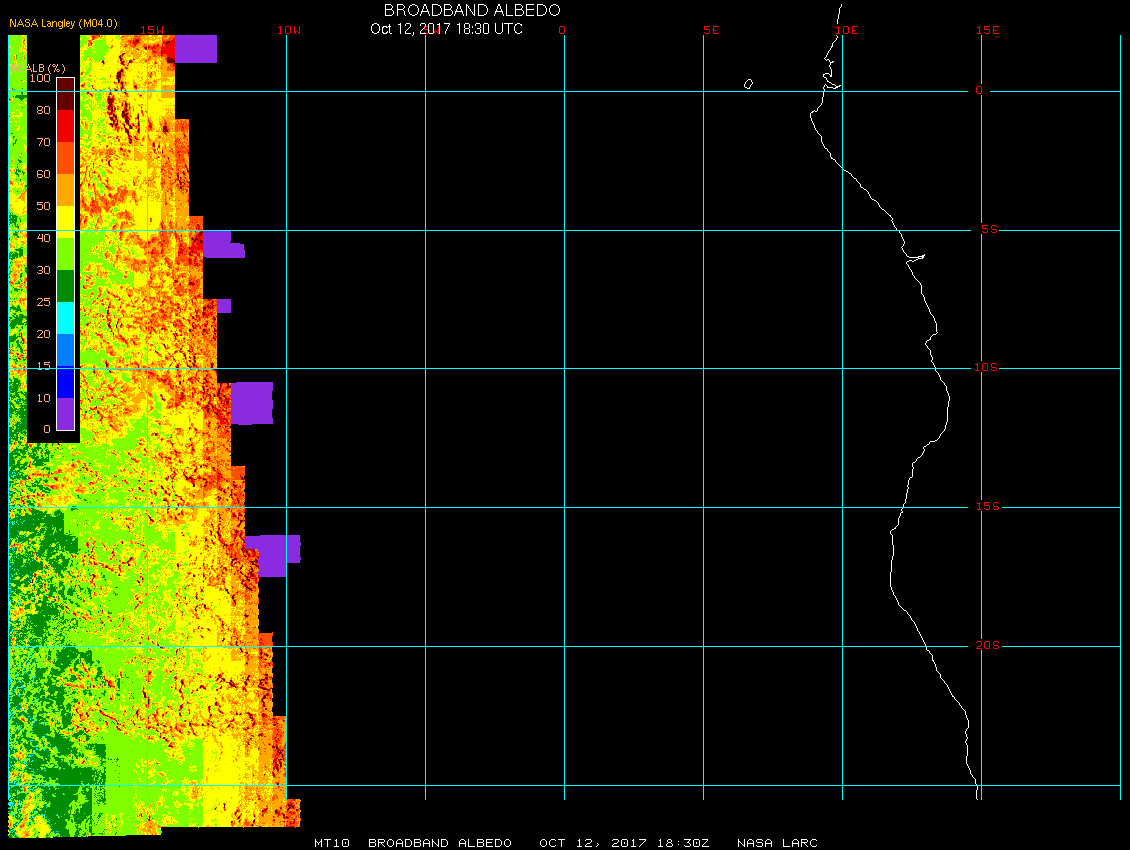Select the dark green 25–30 legend block
The image size is (1130, 850).
[65, 286]
